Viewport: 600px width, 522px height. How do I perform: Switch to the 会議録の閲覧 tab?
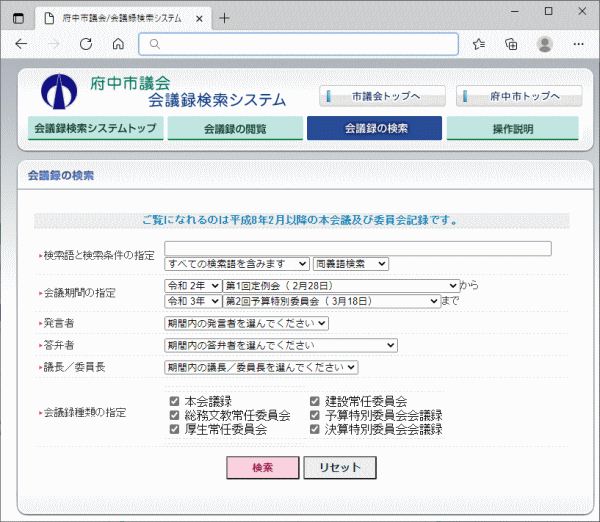(x=235, y=128)
